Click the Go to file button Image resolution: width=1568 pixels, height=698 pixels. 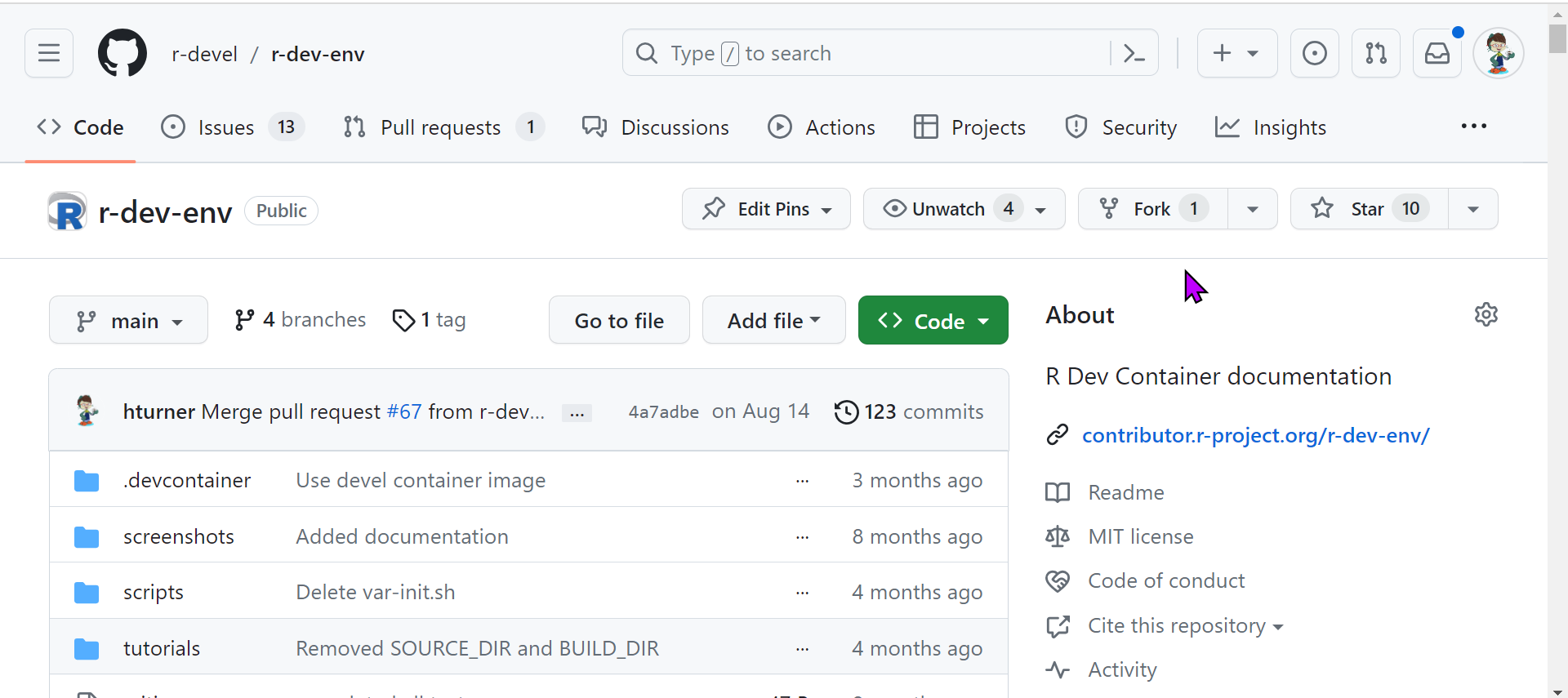coord(619,320)
